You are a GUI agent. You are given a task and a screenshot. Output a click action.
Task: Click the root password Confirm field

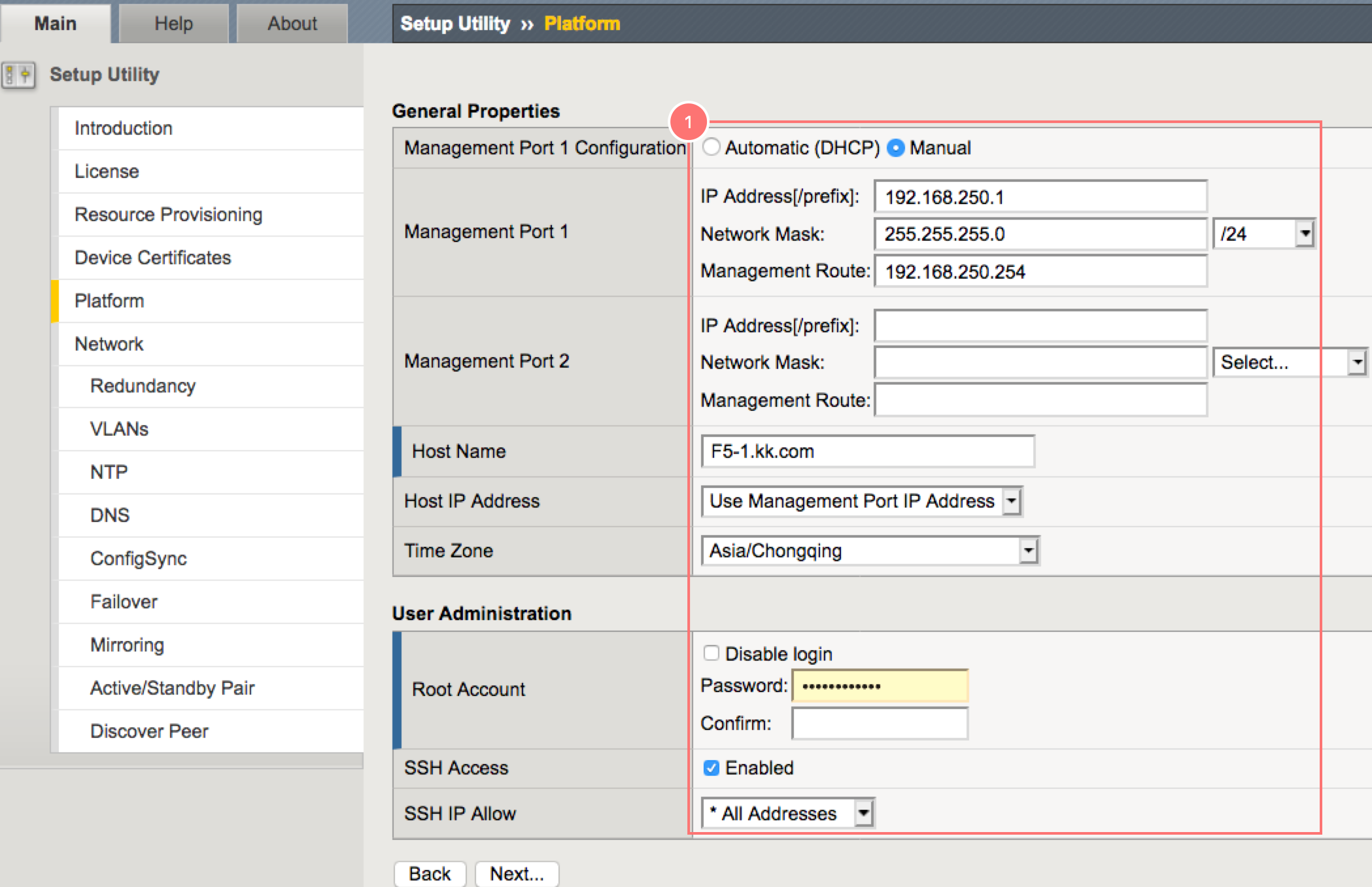click(879, 723)
